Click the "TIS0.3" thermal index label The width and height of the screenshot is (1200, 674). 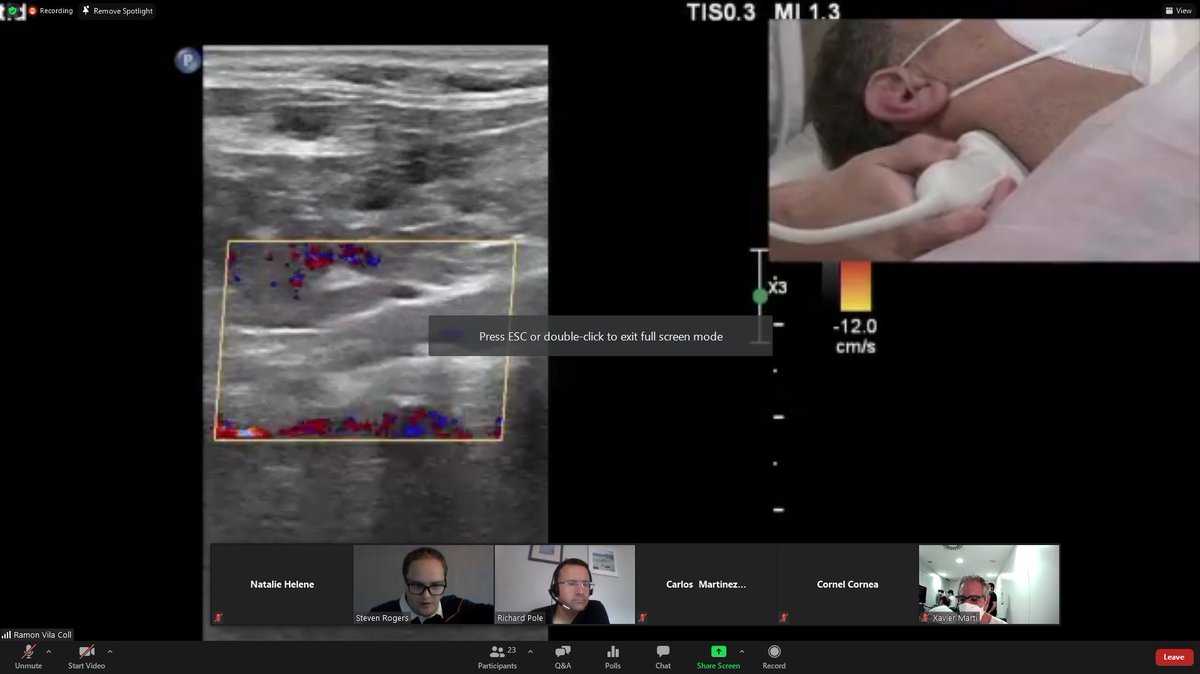[721, 12]
